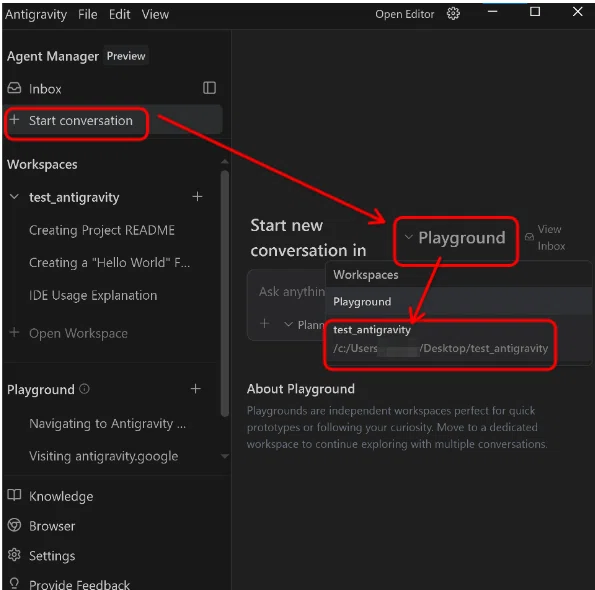The width and height of the screenshot is (595, 590).
Task: Open Creating a "Hello World" conversation
Action: click(109, 262)
